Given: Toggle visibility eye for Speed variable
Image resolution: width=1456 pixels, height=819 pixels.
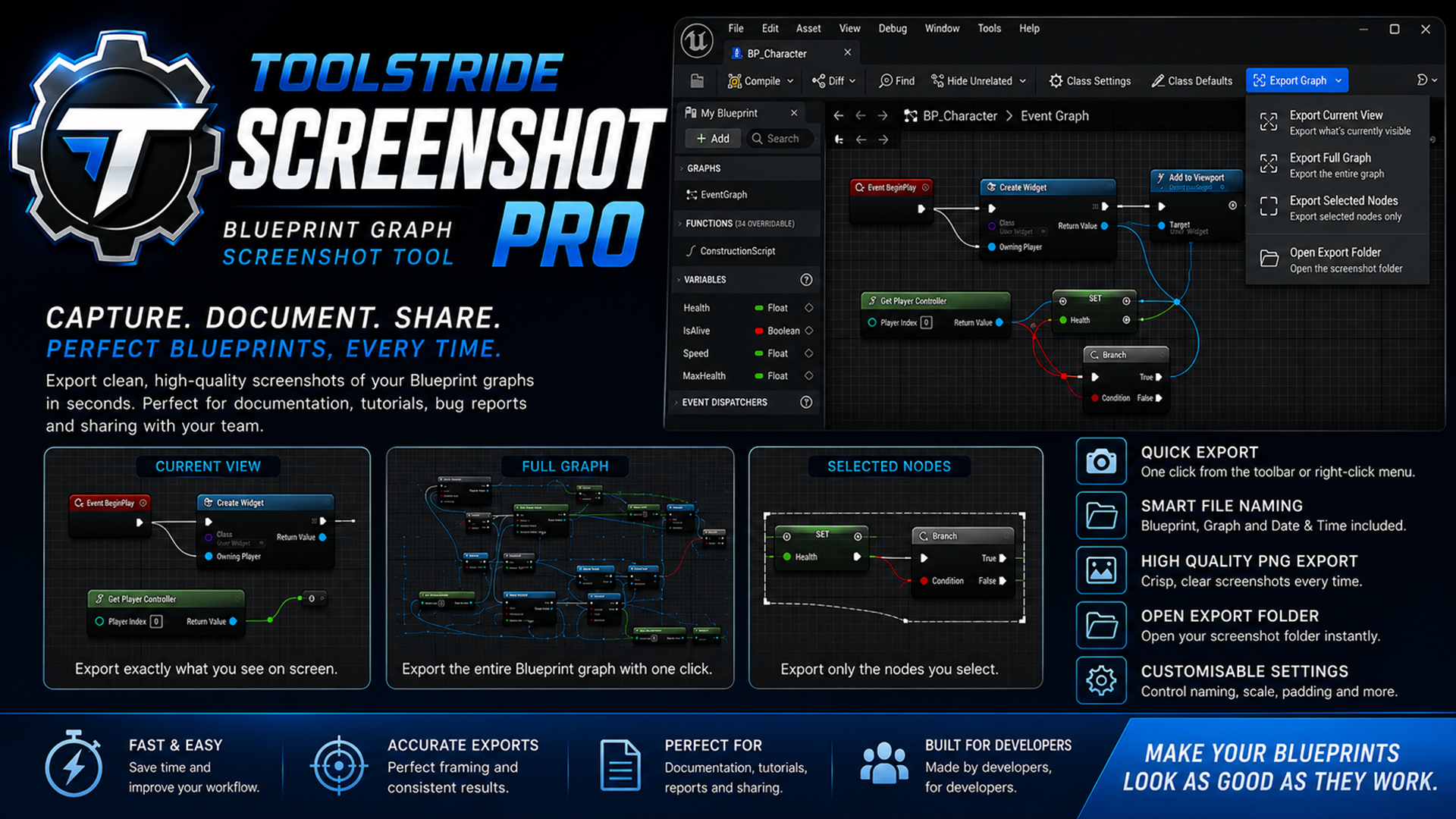Looking at the screenshot, I should pos(808,353).
